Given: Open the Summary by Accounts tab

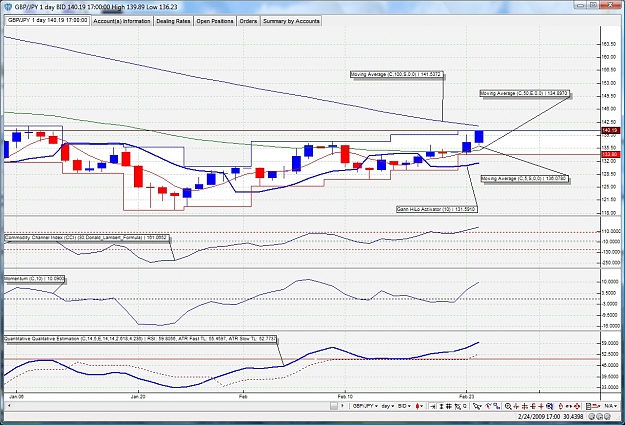Looking at the screenshot, I should click(x=291, y=21).
